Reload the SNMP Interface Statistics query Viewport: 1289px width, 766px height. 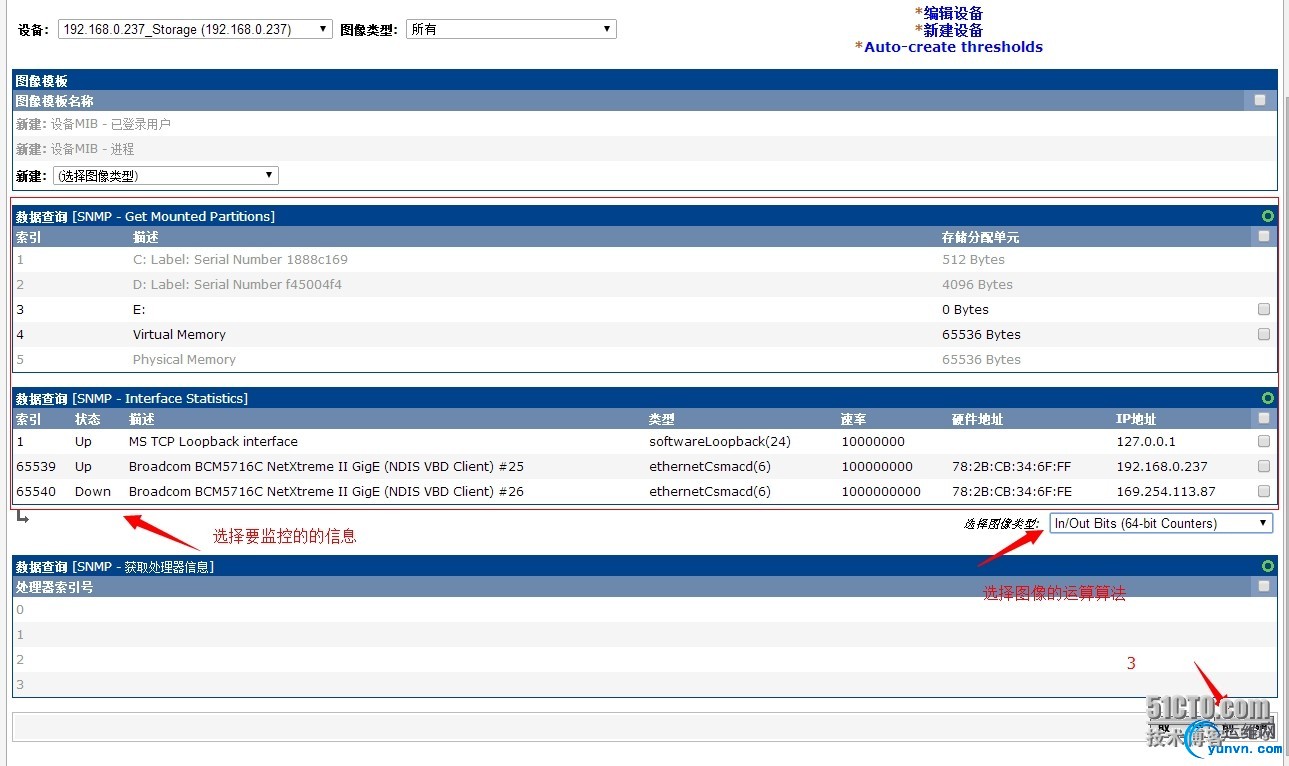1268,398
